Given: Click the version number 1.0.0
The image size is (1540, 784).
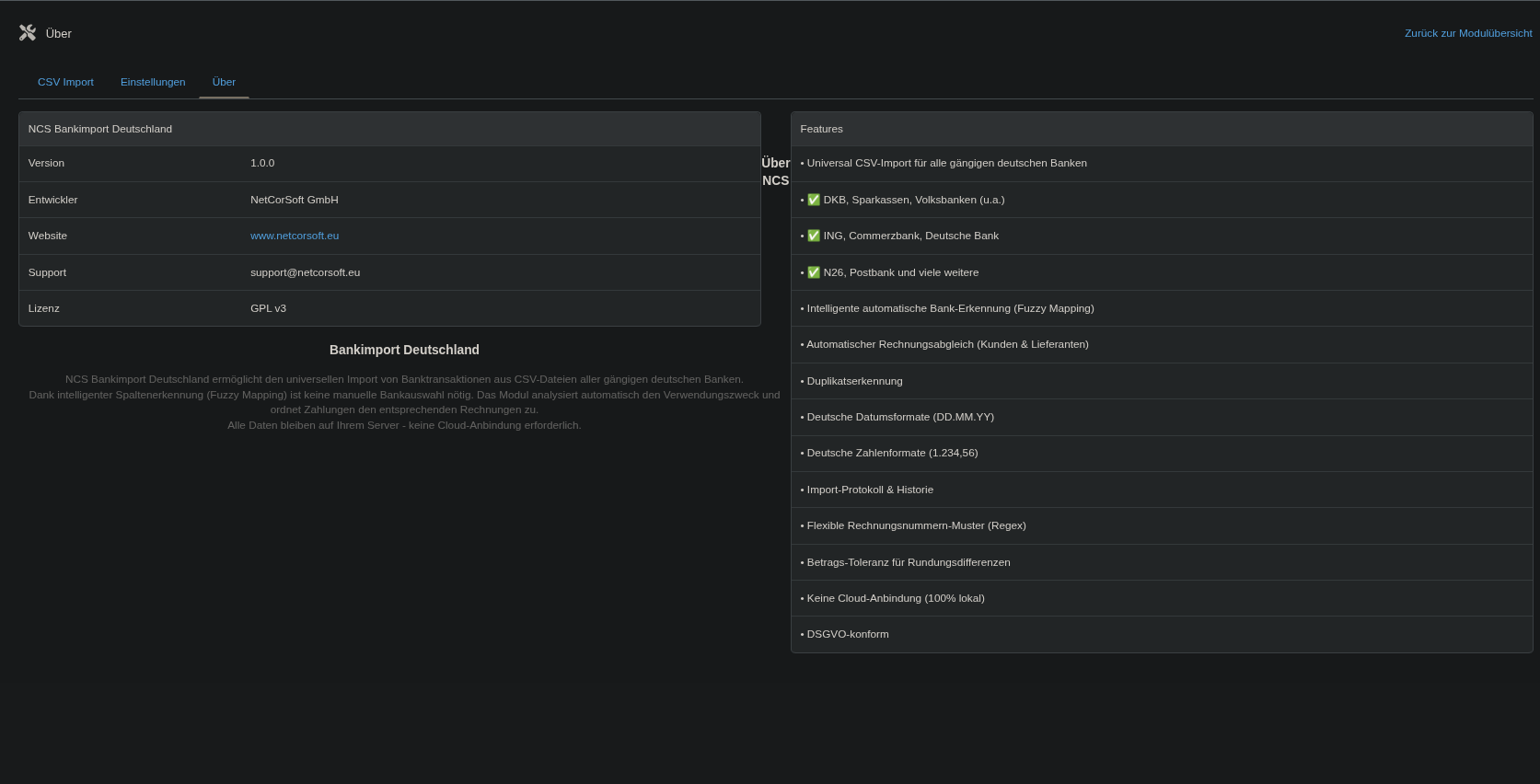Looking at the screenshot, I should 262,163.
